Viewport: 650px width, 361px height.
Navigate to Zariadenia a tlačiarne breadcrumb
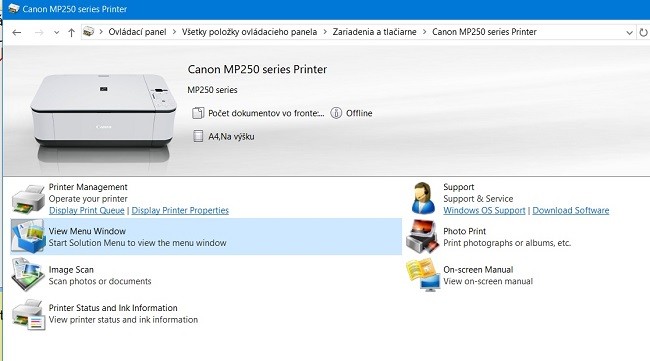374,32
